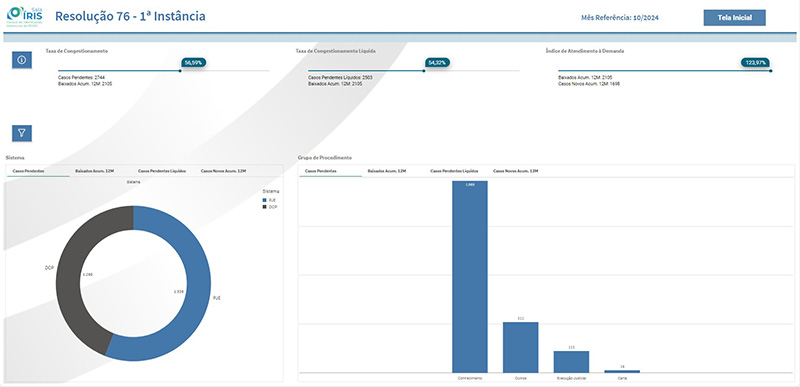Click the 56,59% congestion rate indicator
Viewport: 800px width, 387px height.
(x=194, y=62)
